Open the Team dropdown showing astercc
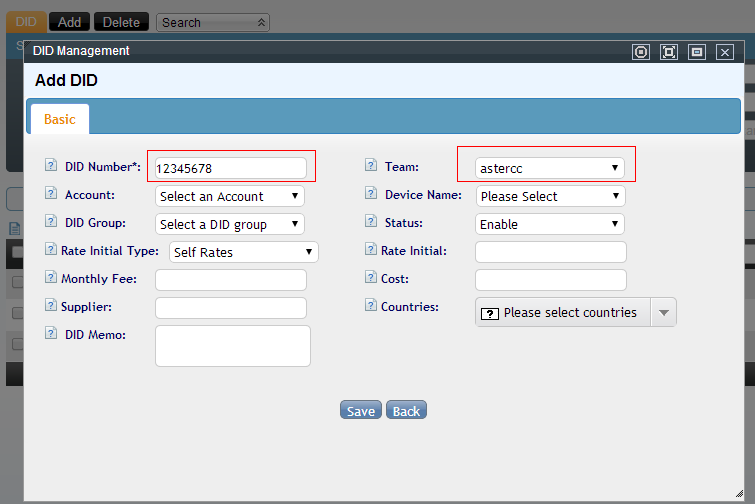This screenshot has width=755, height=504. 550,168
